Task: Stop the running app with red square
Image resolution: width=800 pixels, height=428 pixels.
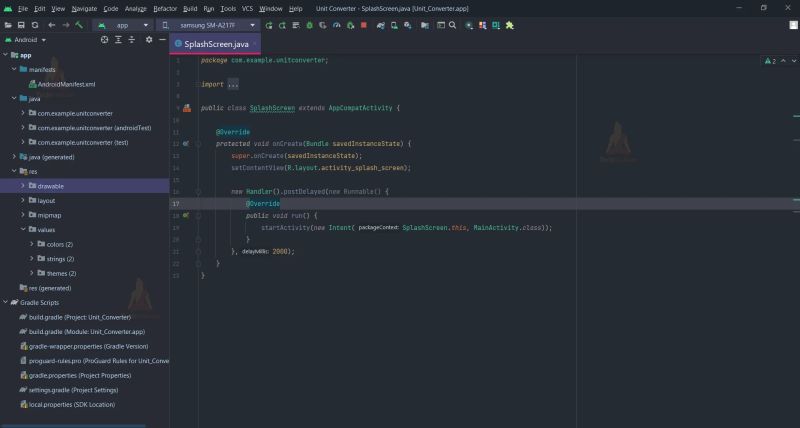Action: click(x=364, y=25)
